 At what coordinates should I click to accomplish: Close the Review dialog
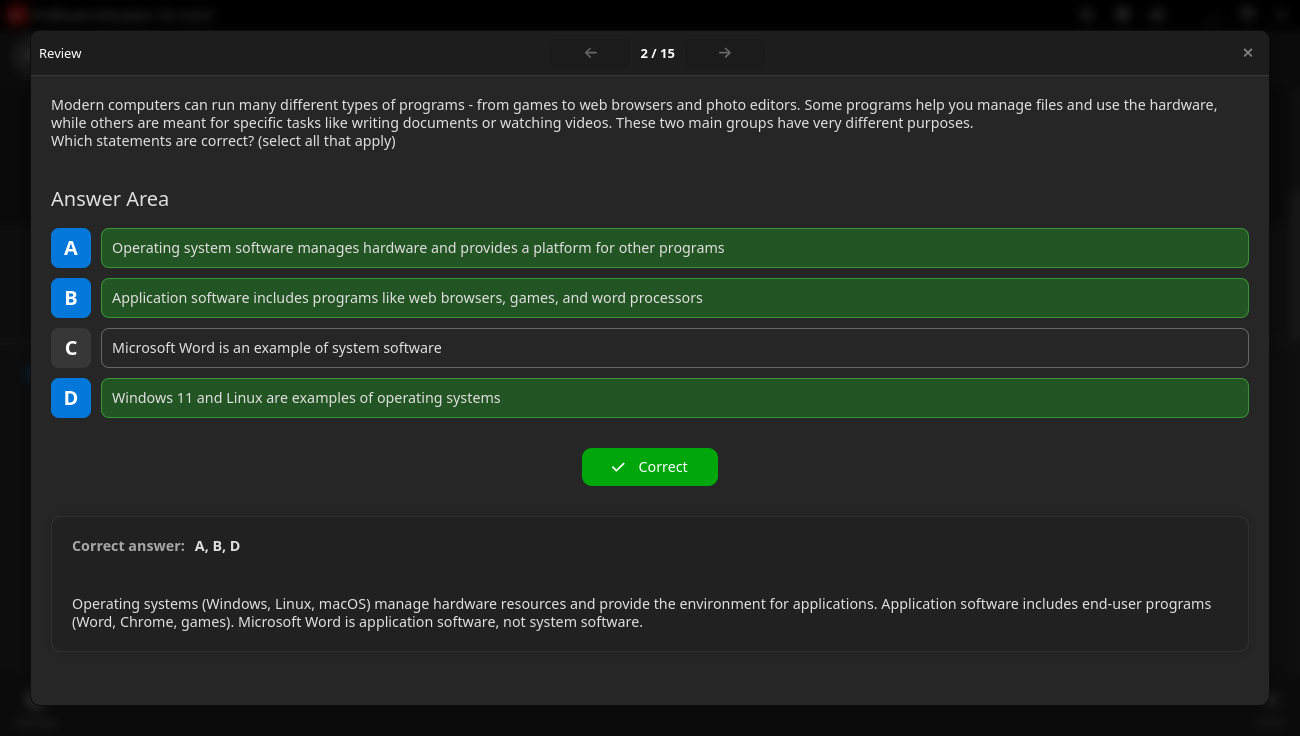(x=1248, y=53)
